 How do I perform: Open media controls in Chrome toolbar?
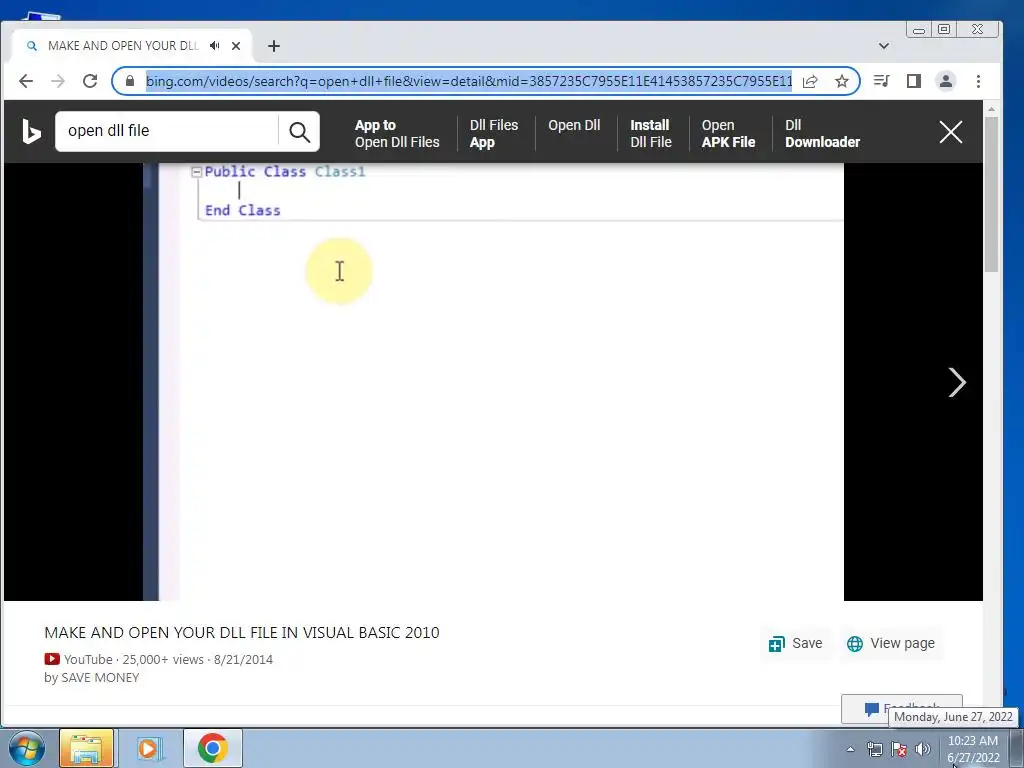[882, 81]
